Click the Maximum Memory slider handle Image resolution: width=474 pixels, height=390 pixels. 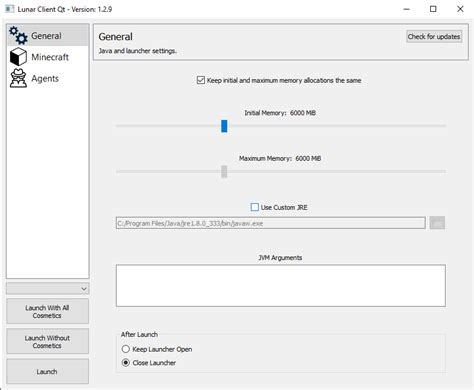(x=224, y=172)
